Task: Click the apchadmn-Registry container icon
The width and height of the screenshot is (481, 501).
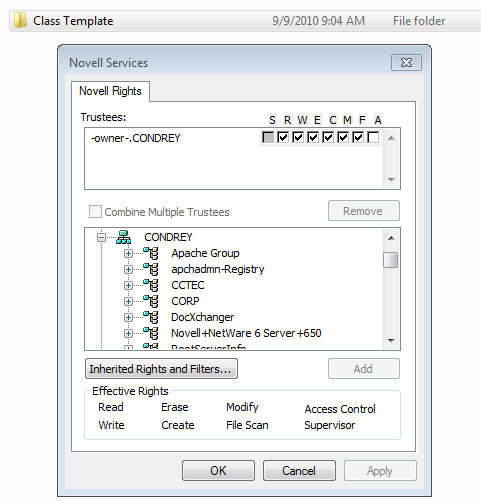Action: click(x=151, y=269)
